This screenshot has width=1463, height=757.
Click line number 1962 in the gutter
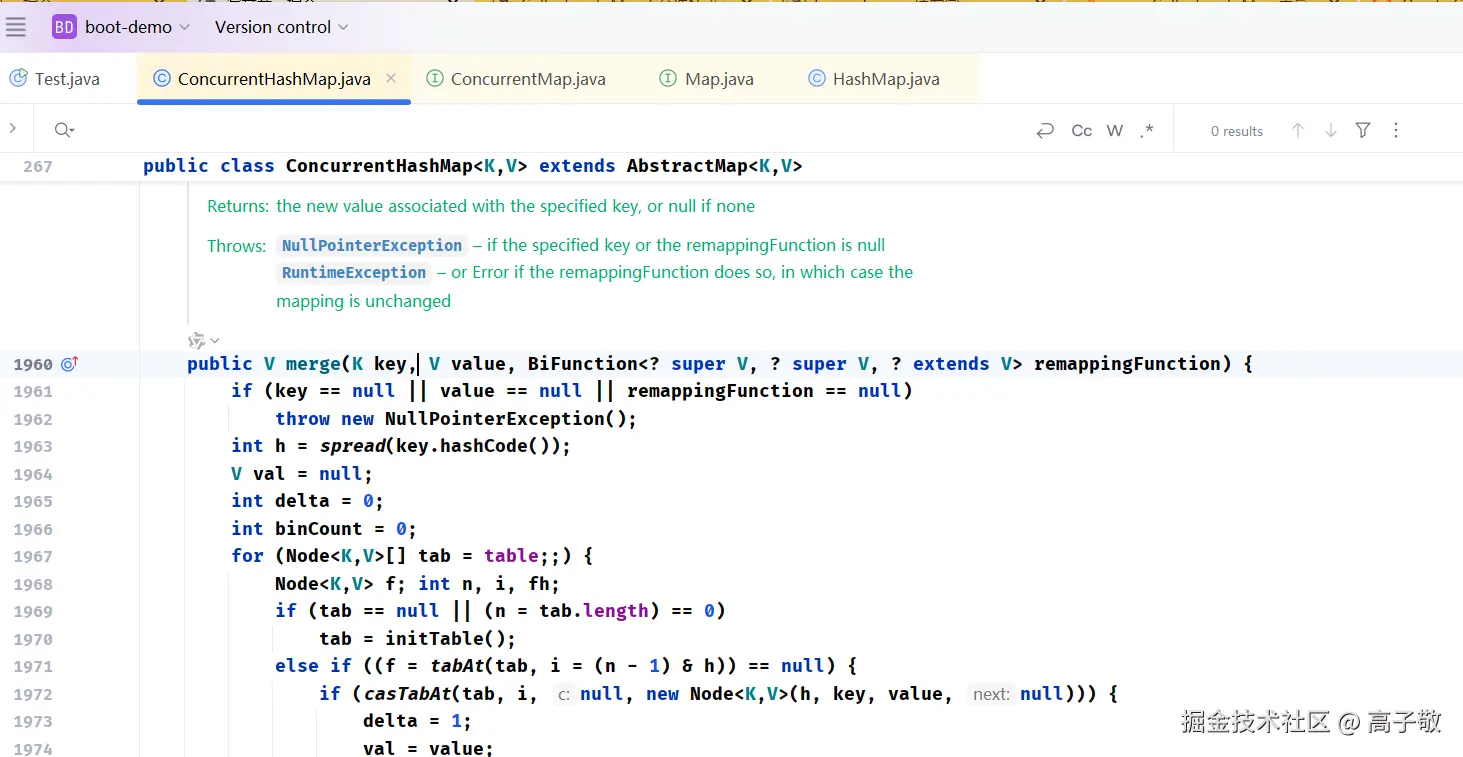(x=33, y=419)
